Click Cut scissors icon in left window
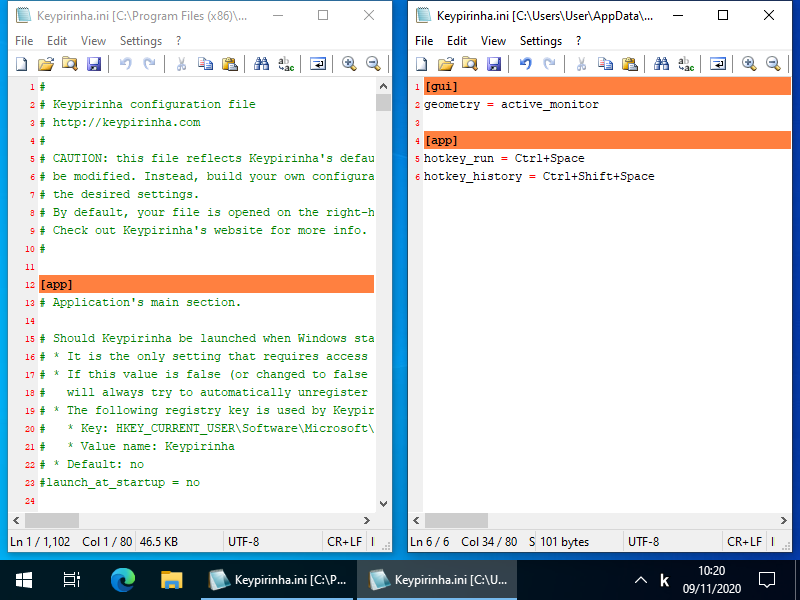Viewport: 800px width, 600px height. (181, 64)
